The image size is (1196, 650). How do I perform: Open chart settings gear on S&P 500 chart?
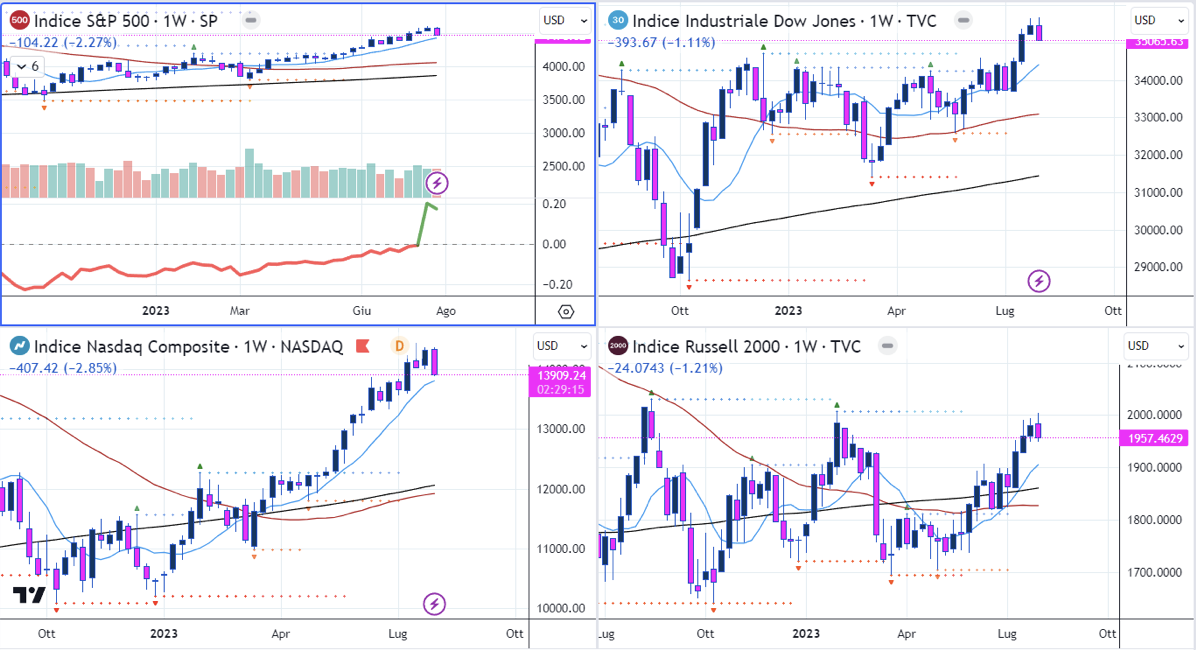click(x=565, y=311)
